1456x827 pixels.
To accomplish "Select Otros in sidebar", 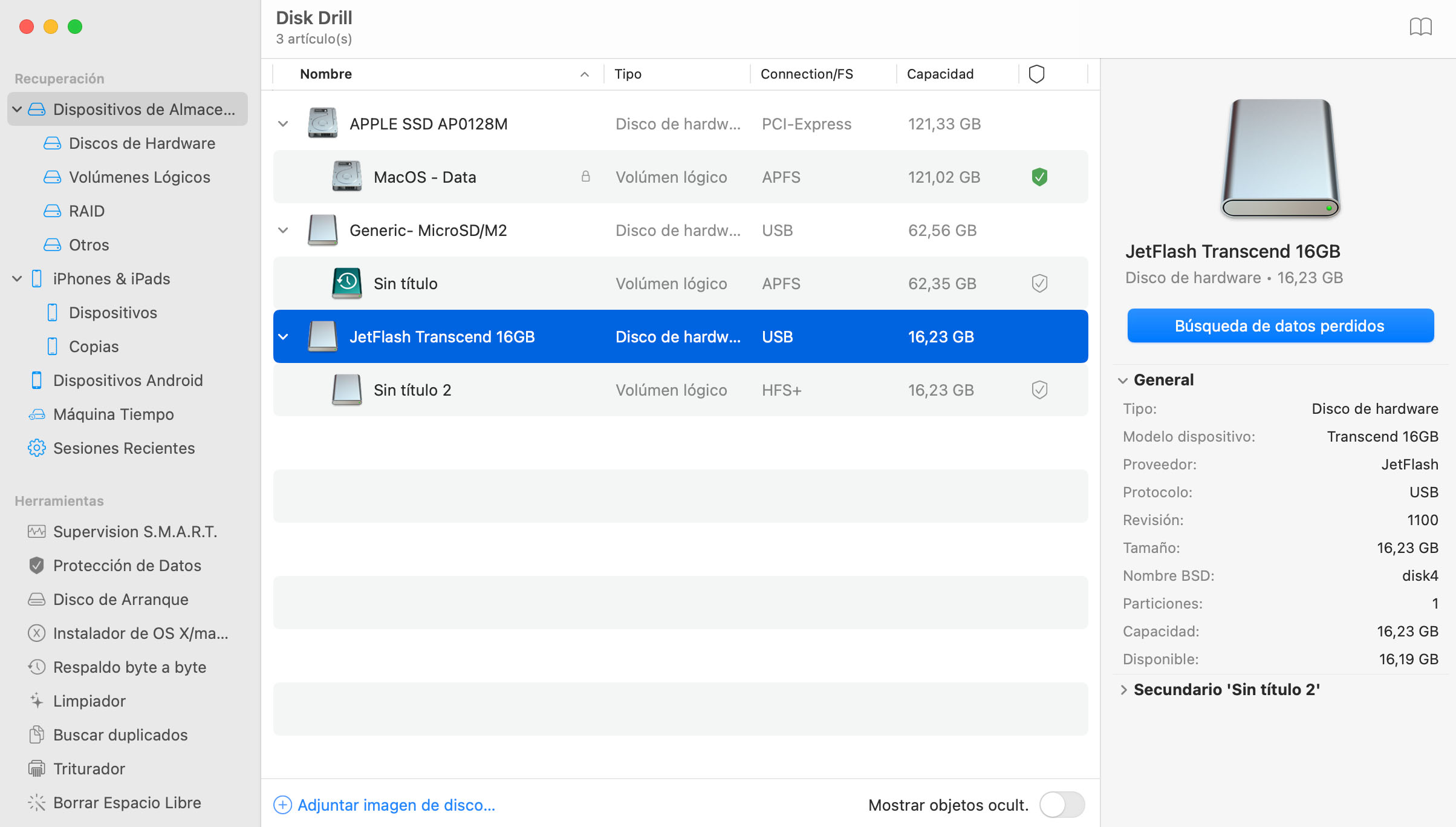I will (x=89, y=245).
